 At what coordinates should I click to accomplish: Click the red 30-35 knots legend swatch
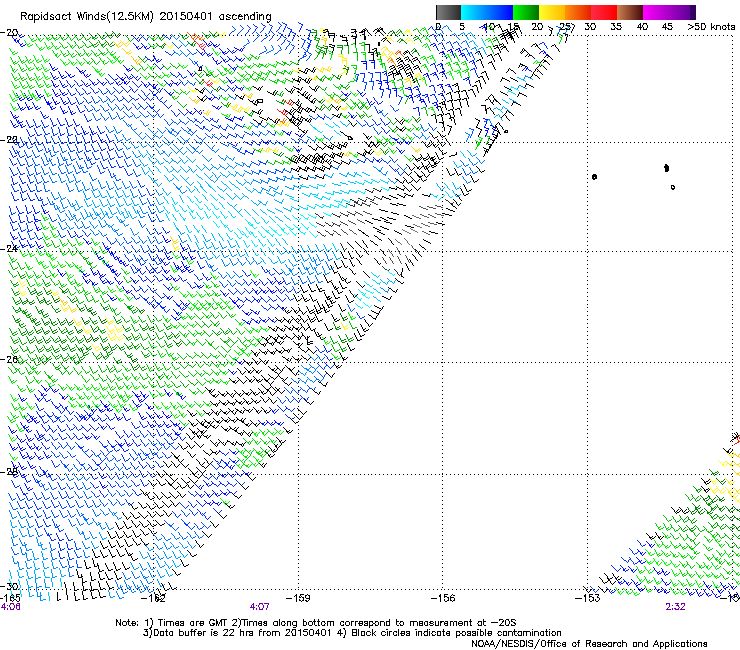pyautogui.click(x=604, y=12)
